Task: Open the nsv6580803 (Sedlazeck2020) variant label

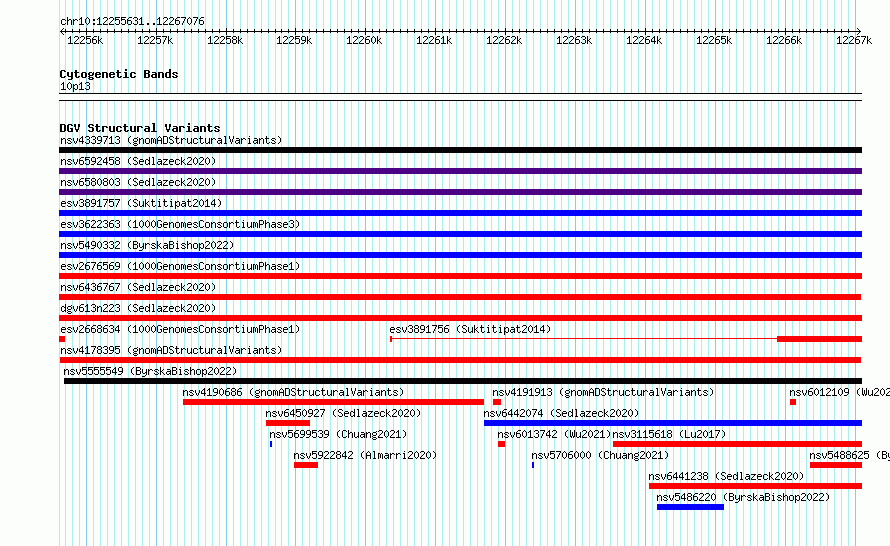Action: click(138, 182)
